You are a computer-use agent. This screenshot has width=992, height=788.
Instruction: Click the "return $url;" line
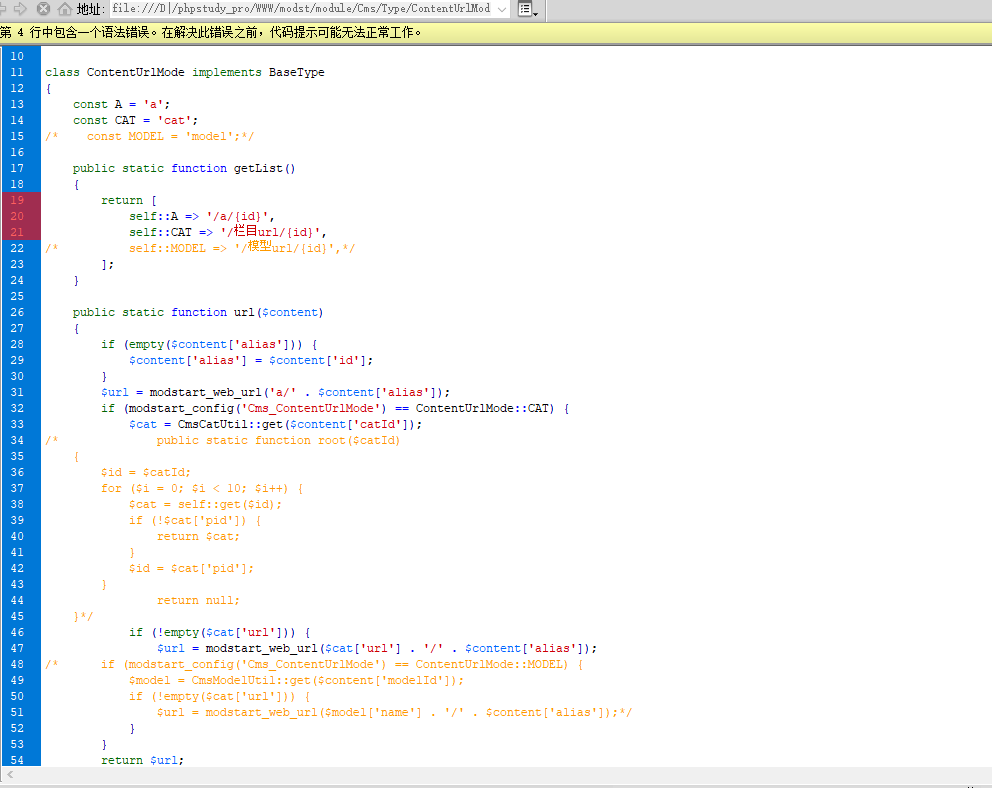tap(142, 760)
